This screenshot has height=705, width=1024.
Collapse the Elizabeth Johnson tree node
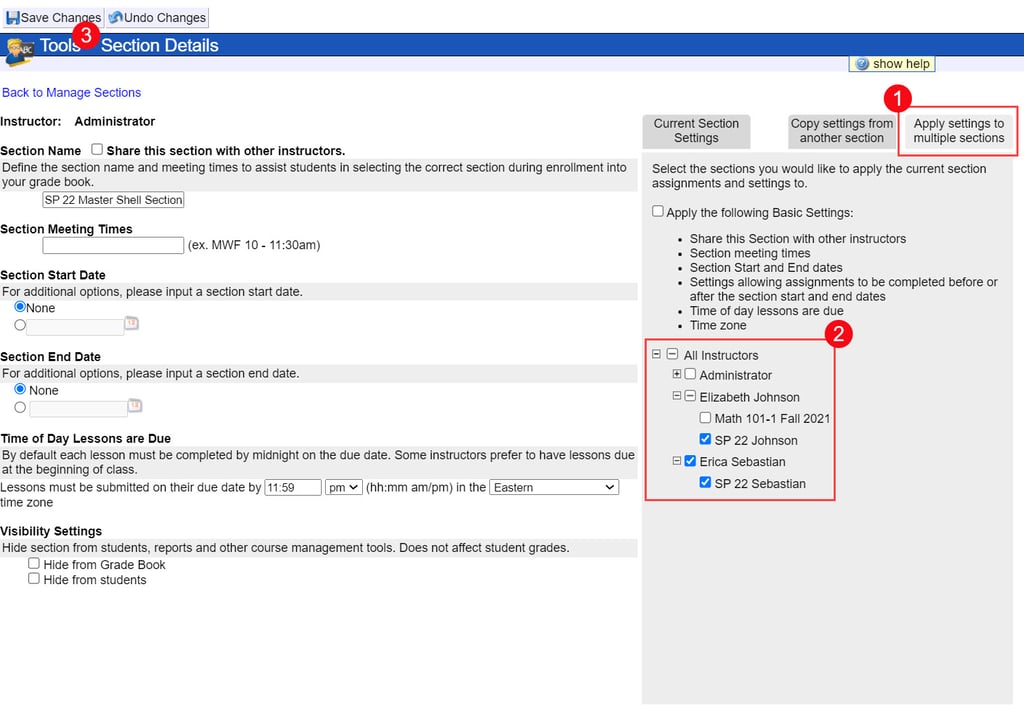[677, 396]
